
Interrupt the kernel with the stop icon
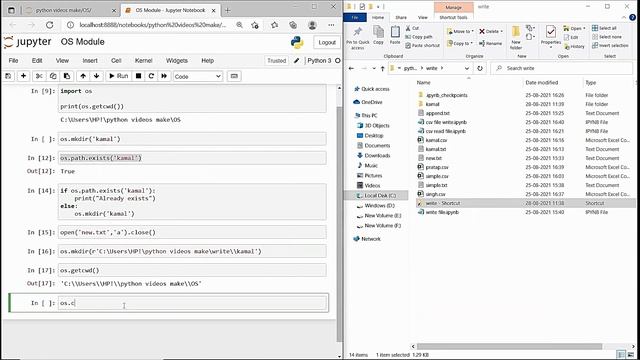point(138,76)
